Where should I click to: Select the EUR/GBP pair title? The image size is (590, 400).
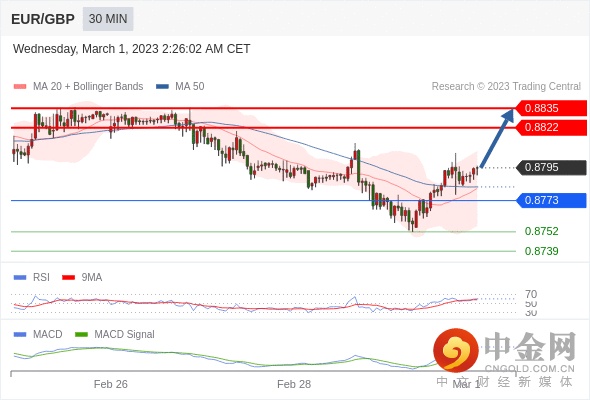click(x=43, y=19)
